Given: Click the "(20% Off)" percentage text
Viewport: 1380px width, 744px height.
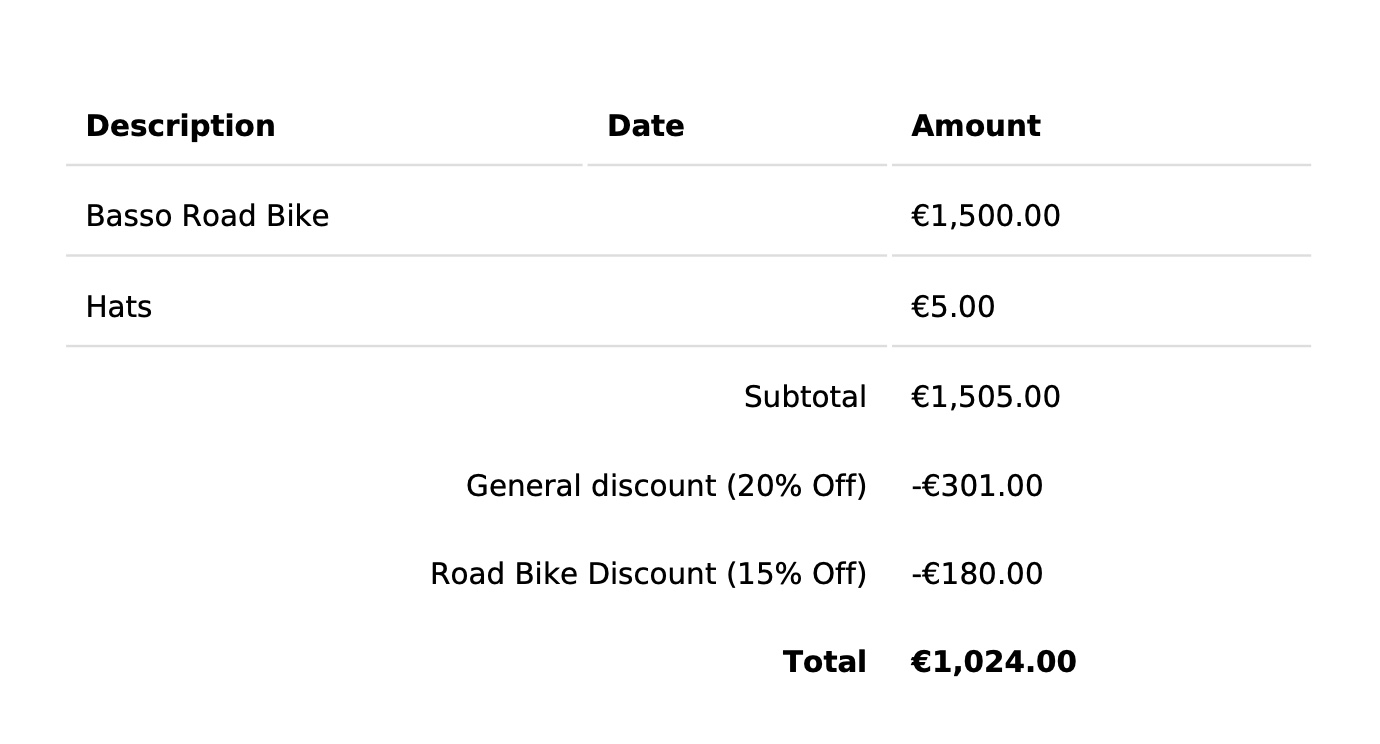Looking at the screenshot, I should 796,487.
